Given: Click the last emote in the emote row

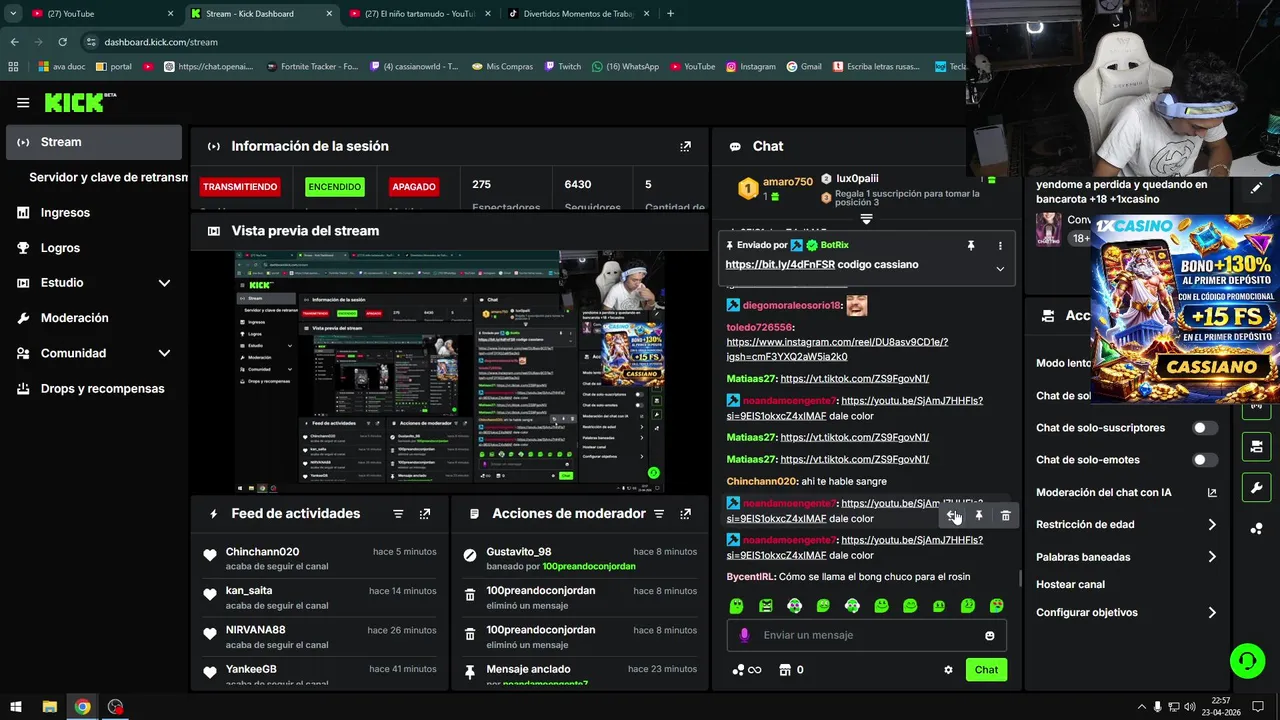Looking at the screenshot, I should tap(997, 606).
